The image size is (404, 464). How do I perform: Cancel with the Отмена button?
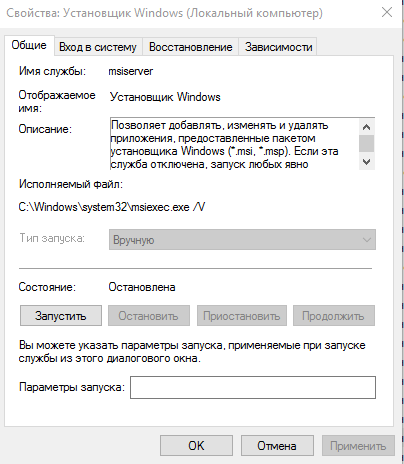(x=277, y=445)
